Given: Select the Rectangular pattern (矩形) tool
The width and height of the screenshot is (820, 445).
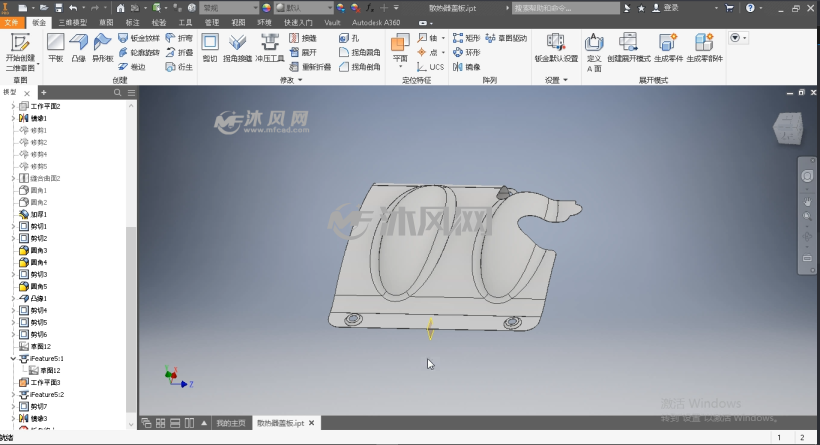Looking at the screenshot, I should pyautogui.click(x=466, y=38).
